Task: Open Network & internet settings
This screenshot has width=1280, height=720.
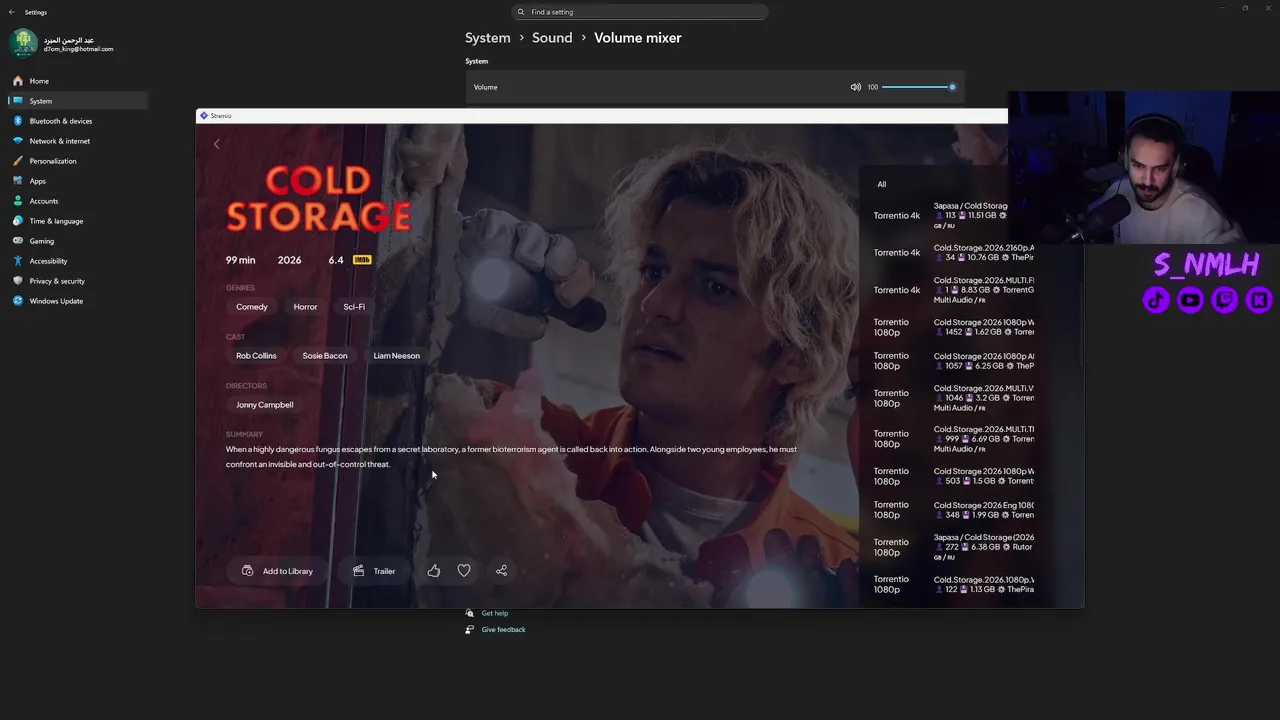Action: (77, 141)
